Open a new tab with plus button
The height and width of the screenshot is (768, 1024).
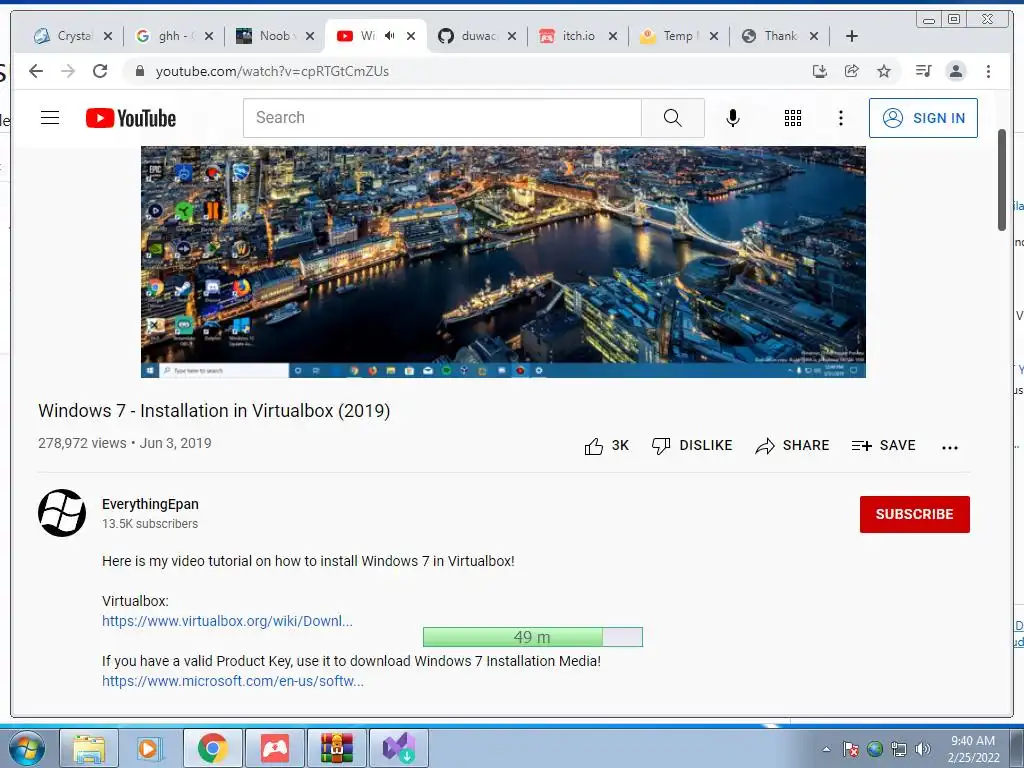(852, 36)
